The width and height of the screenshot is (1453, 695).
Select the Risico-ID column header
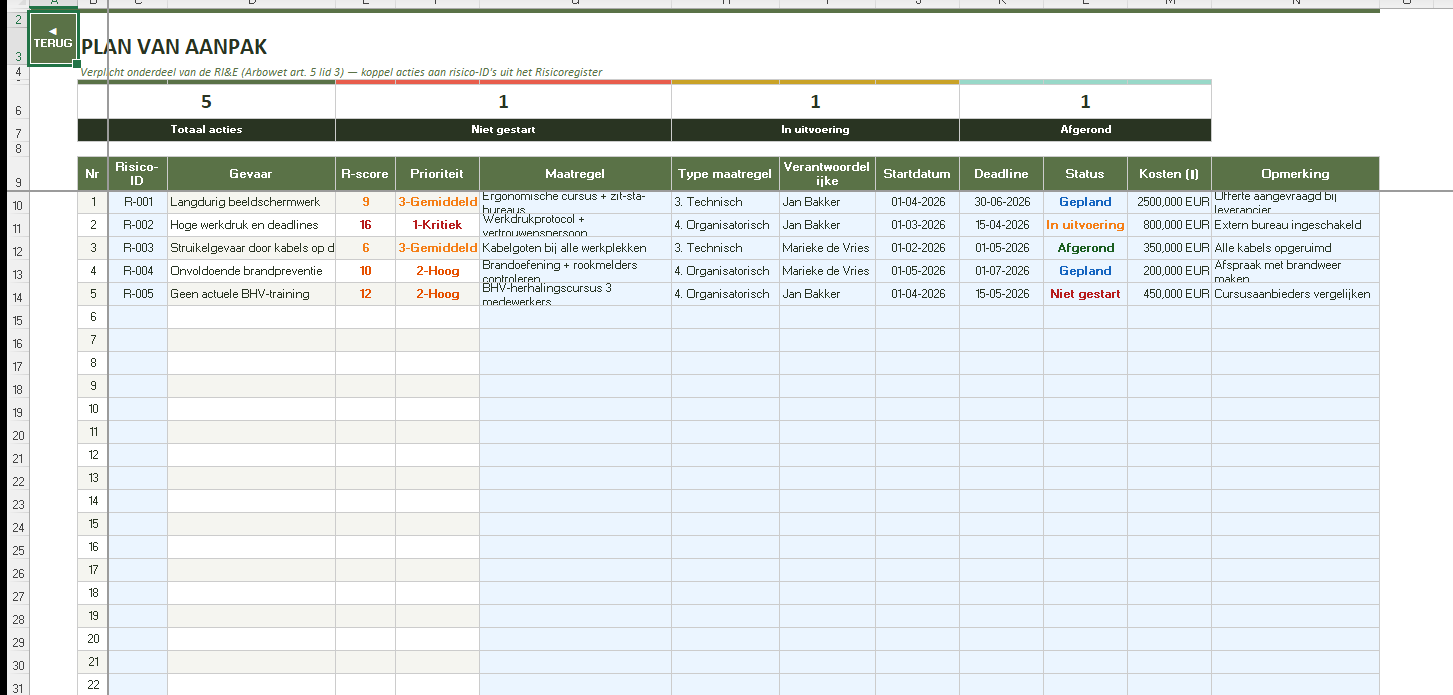137,173
